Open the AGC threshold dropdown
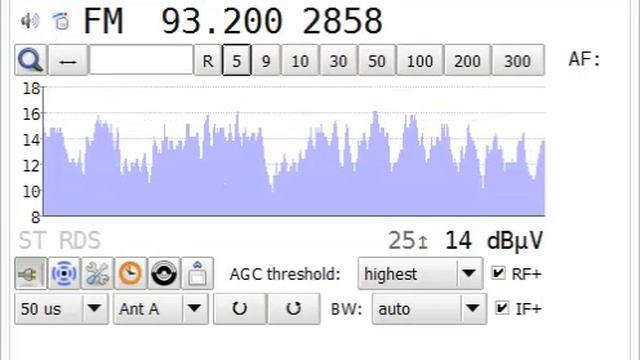Image resolution: width=640 pixels, height=360 pixels. point(420,273)
